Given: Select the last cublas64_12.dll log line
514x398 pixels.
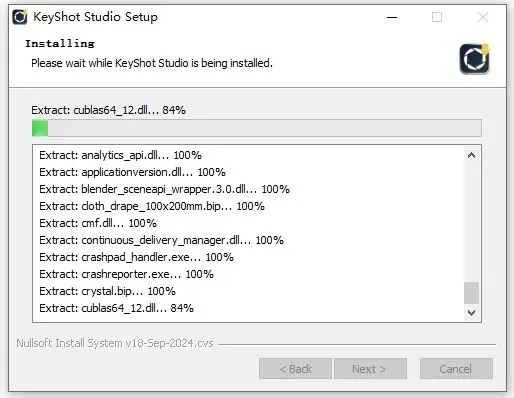Looking at the screenshot, I should point(116,308).
